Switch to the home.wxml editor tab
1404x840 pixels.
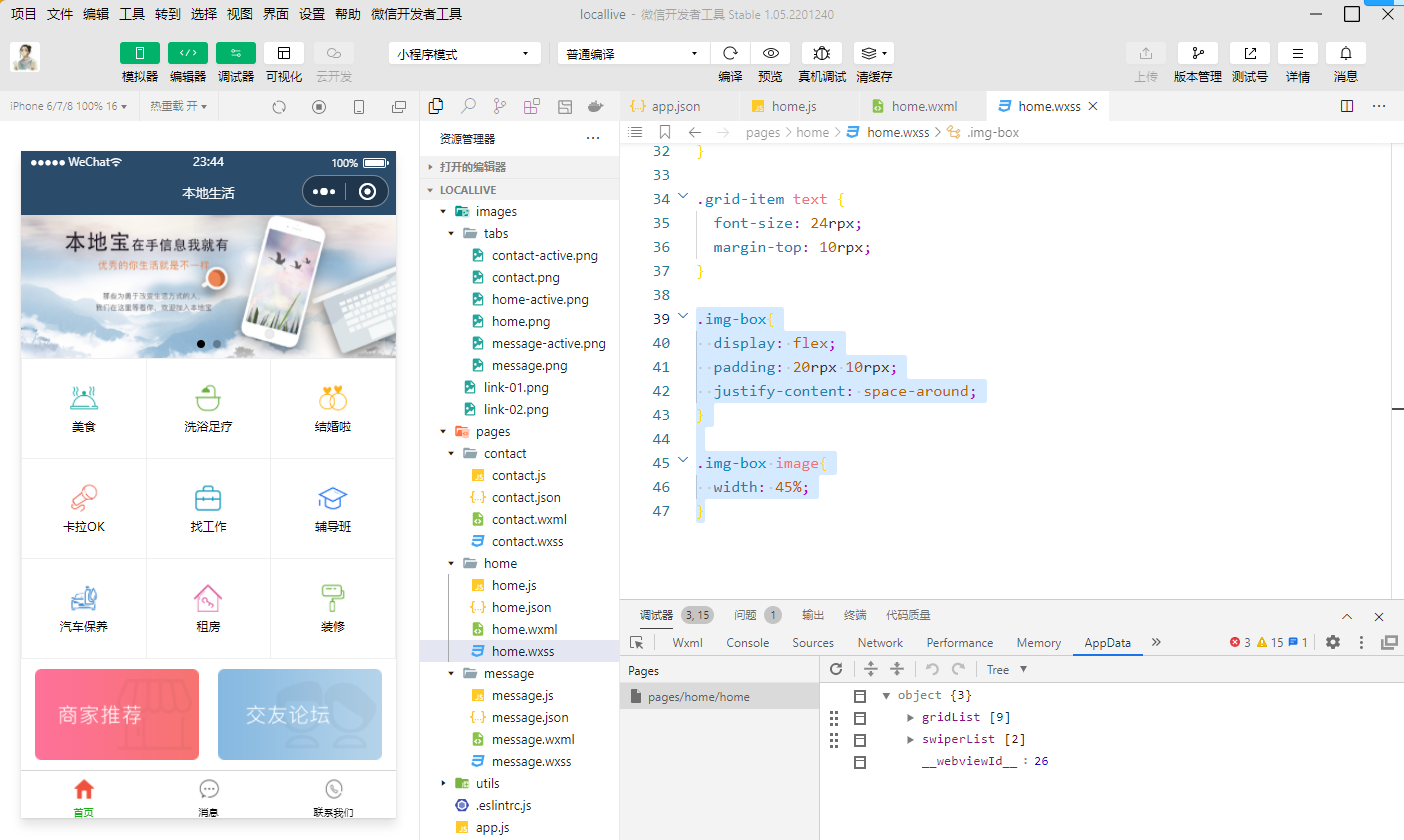[x=924, y=106]
